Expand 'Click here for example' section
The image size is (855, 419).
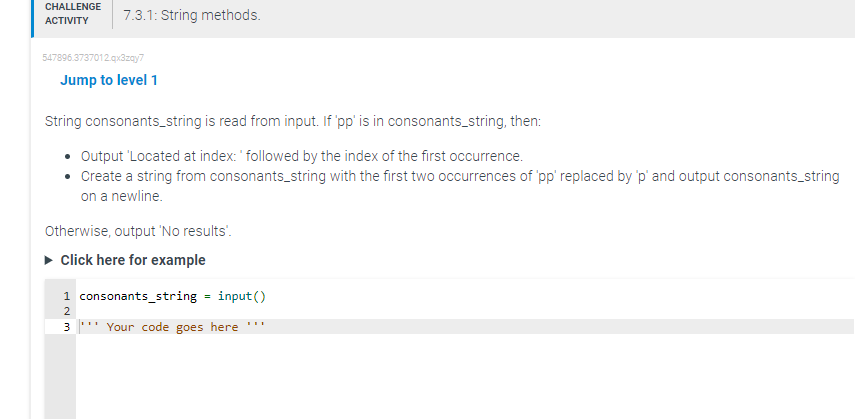click(133, 260)
